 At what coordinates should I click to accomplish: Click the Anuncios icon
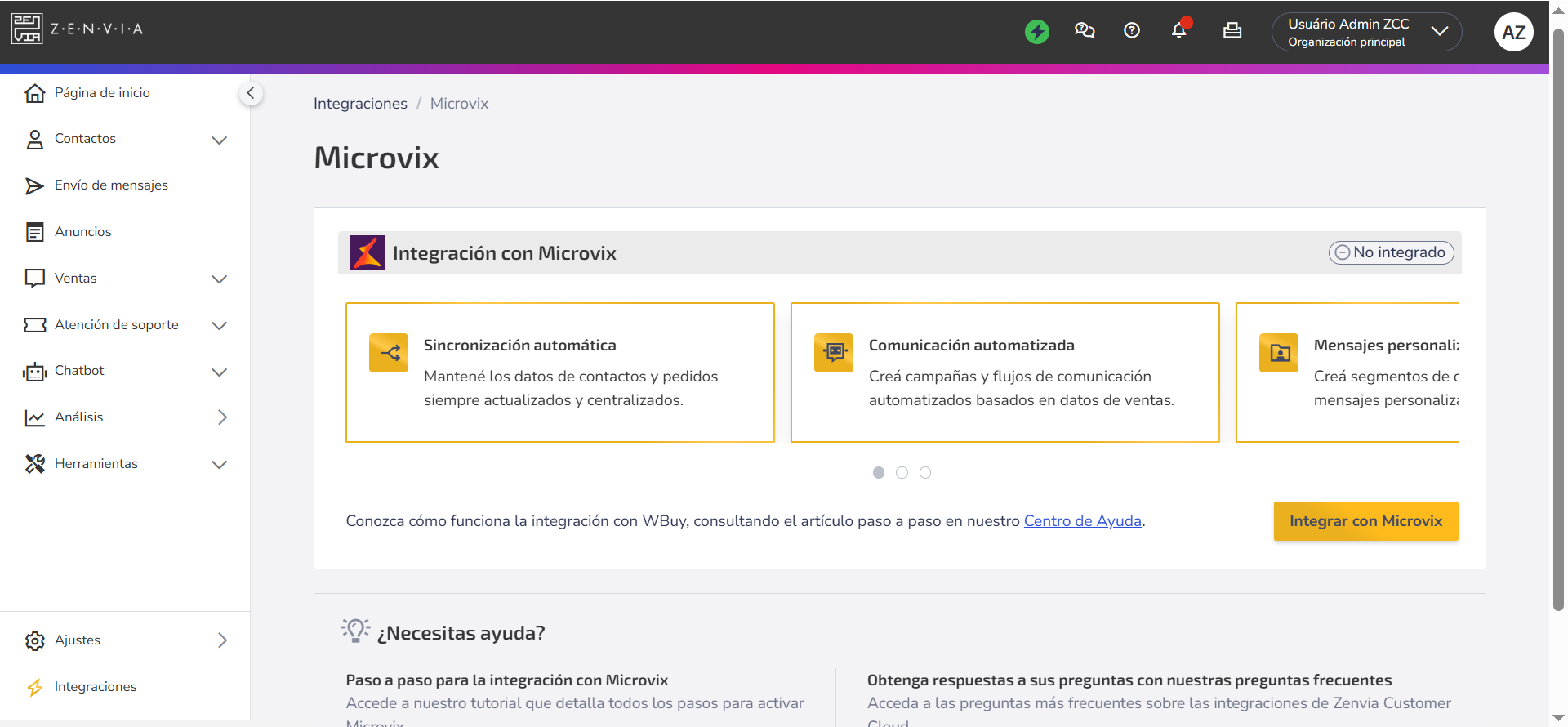(34, 232)
